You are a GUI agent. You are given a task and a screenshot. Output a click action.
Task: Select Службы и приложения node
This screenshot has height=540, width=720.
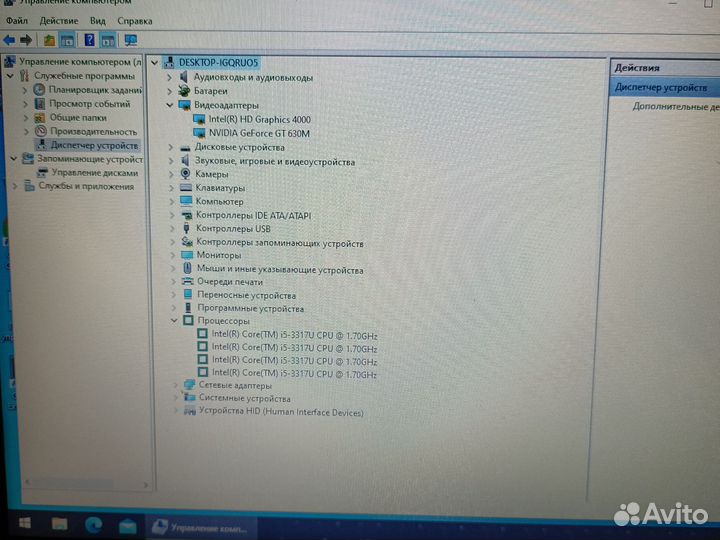point(86,186)
